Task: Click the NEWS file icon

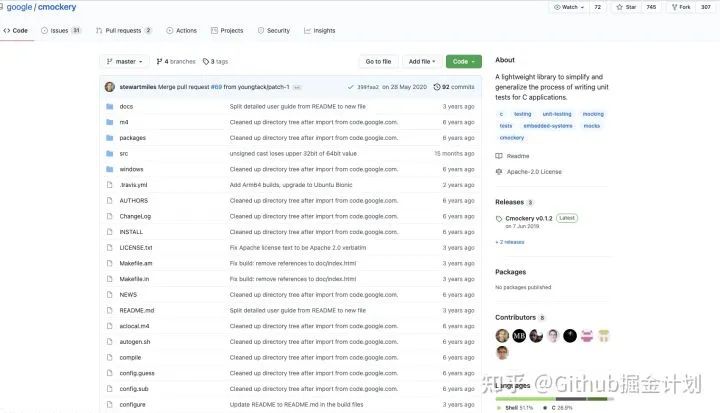Action: pos(109,294)
